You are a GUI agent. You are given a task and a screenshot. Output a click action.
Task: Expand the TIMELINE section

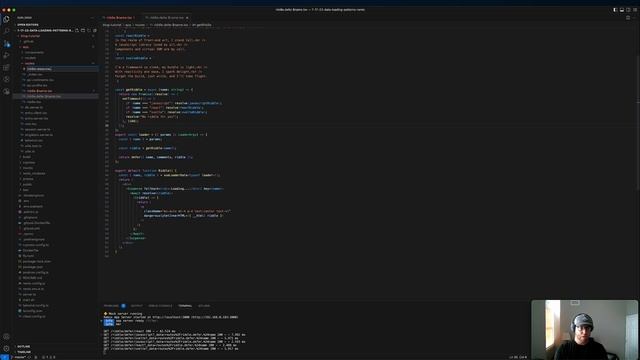[x=24, y=351]
